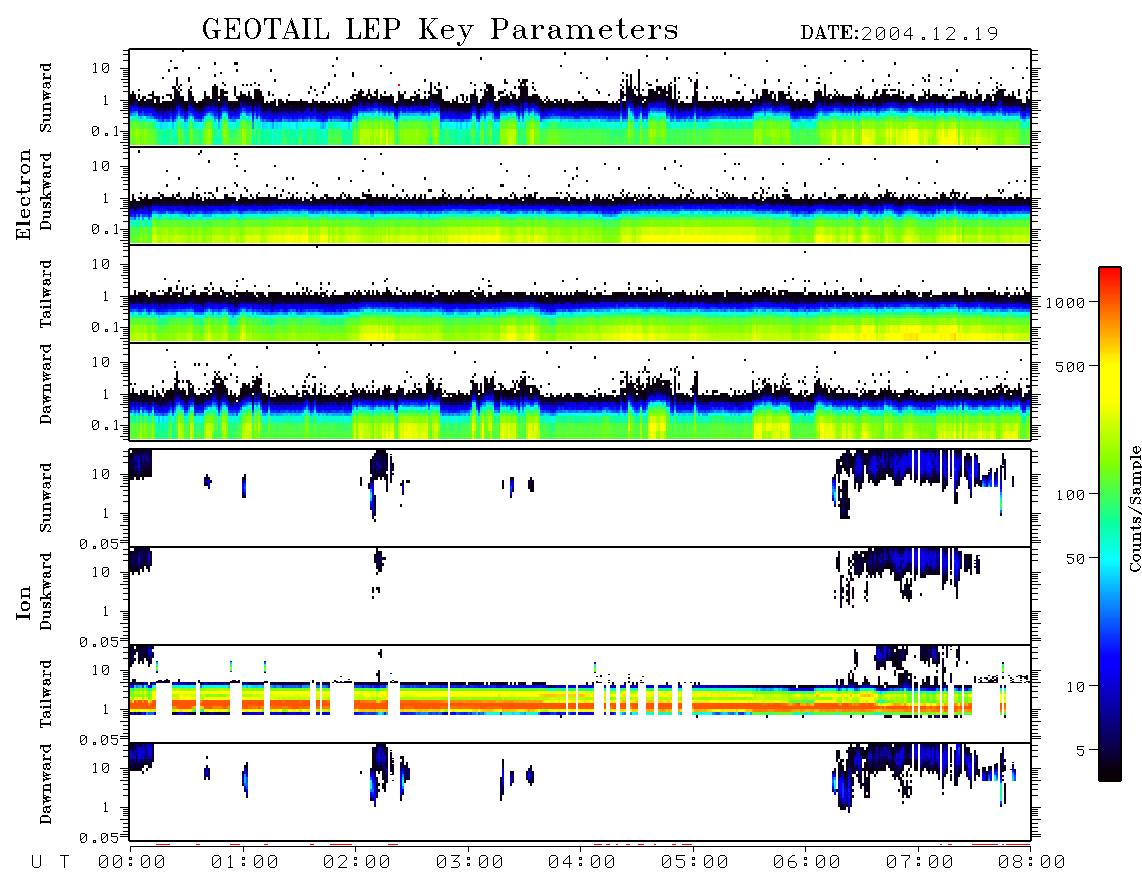Click the "0.05" tick of Ion Dawnward panel
The image size is (1142, 880).
pos(99,838)
